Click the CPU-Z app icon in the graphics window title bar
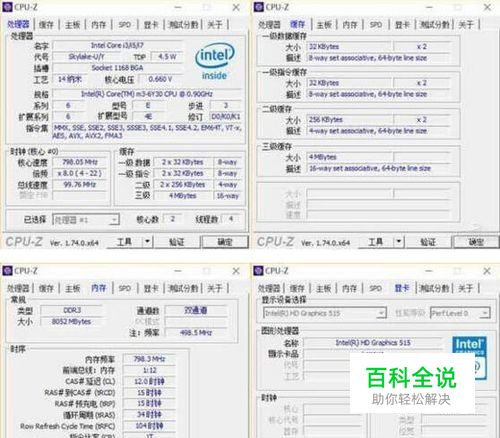Screen dimensions: 500x438 pos(258,271)
